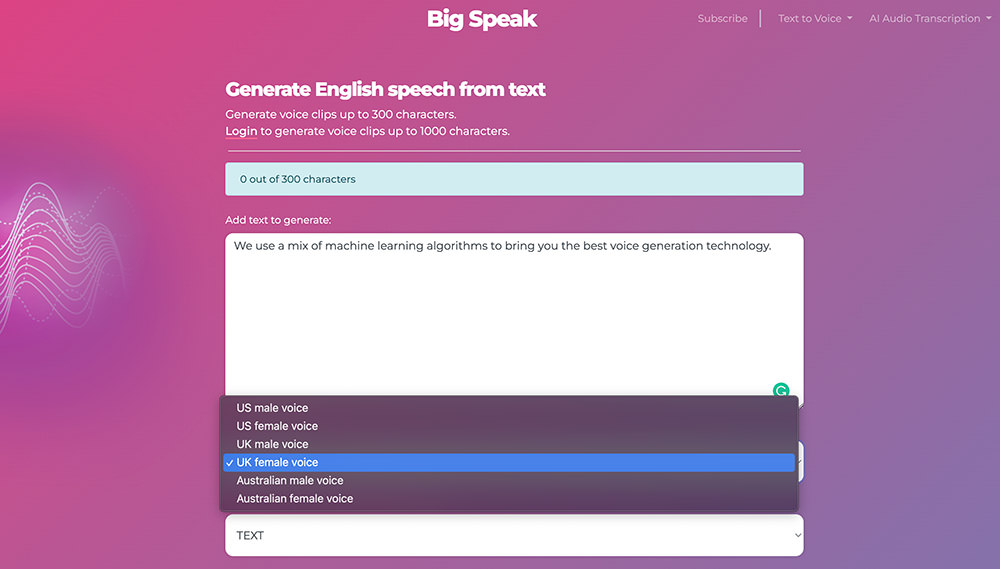Click the '0 out of 300 characters' counter
The image size is (1000, 569).
click(x=514, y=179)
